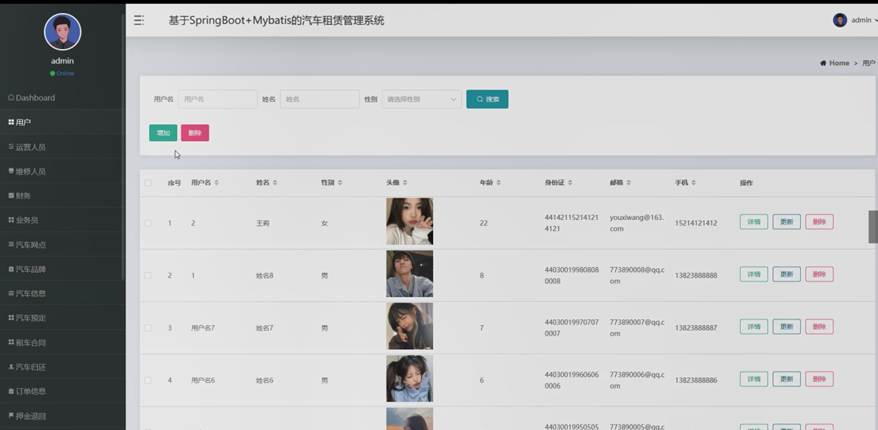Click the 汽车品牌 sidebar icon
The height and width of the screenshot is (430, 878).
11,269
